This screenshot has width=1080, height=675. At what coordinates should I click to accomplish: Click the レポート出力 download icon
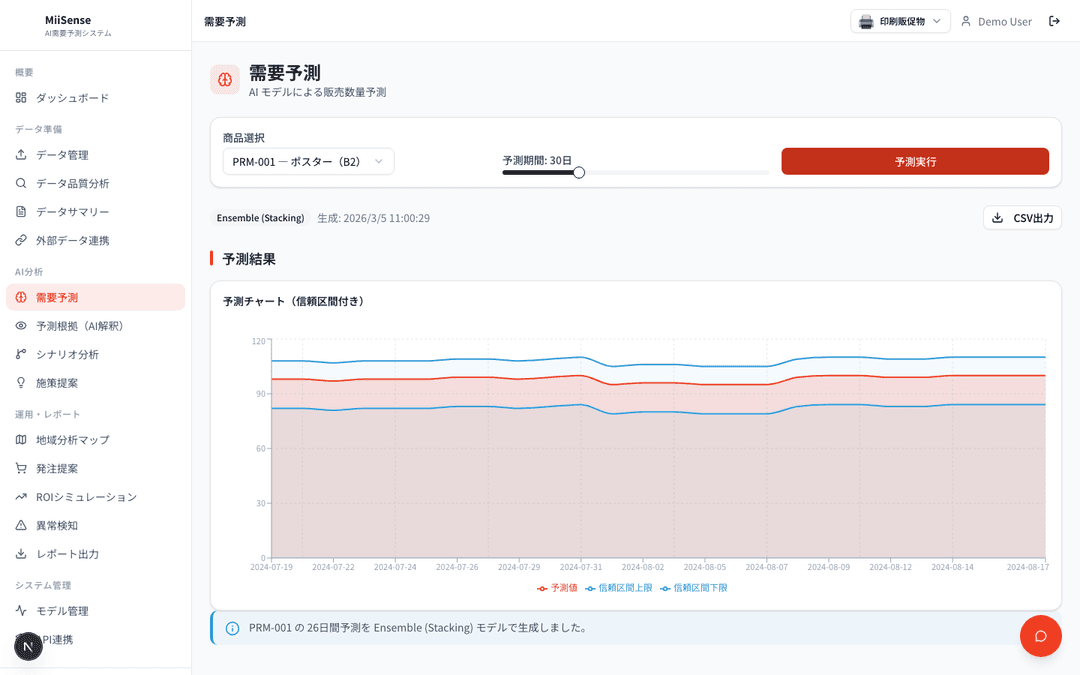coord(21,554)
